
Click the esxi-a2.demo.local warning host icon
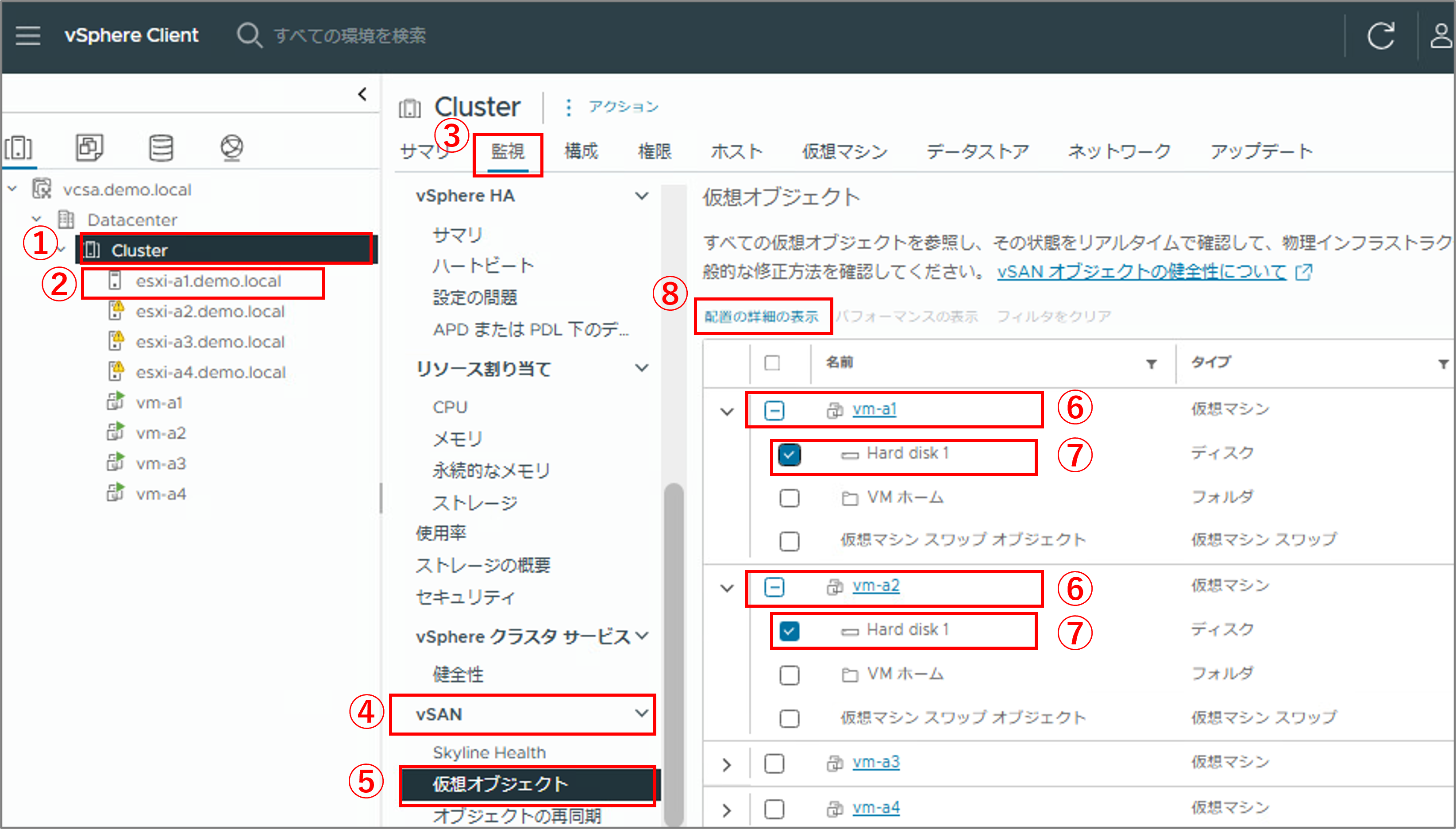[x=116, y=311]
